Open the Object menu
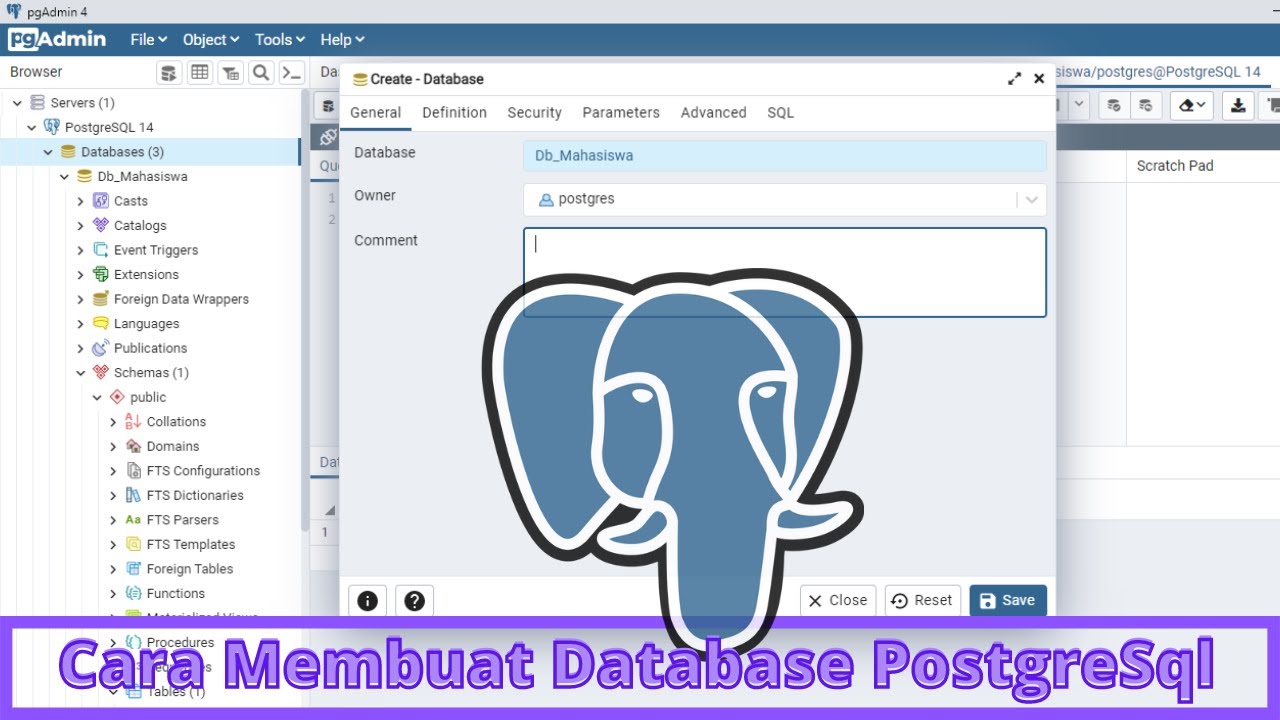This screenshot has height=720, width=1280. click(211, 39)
